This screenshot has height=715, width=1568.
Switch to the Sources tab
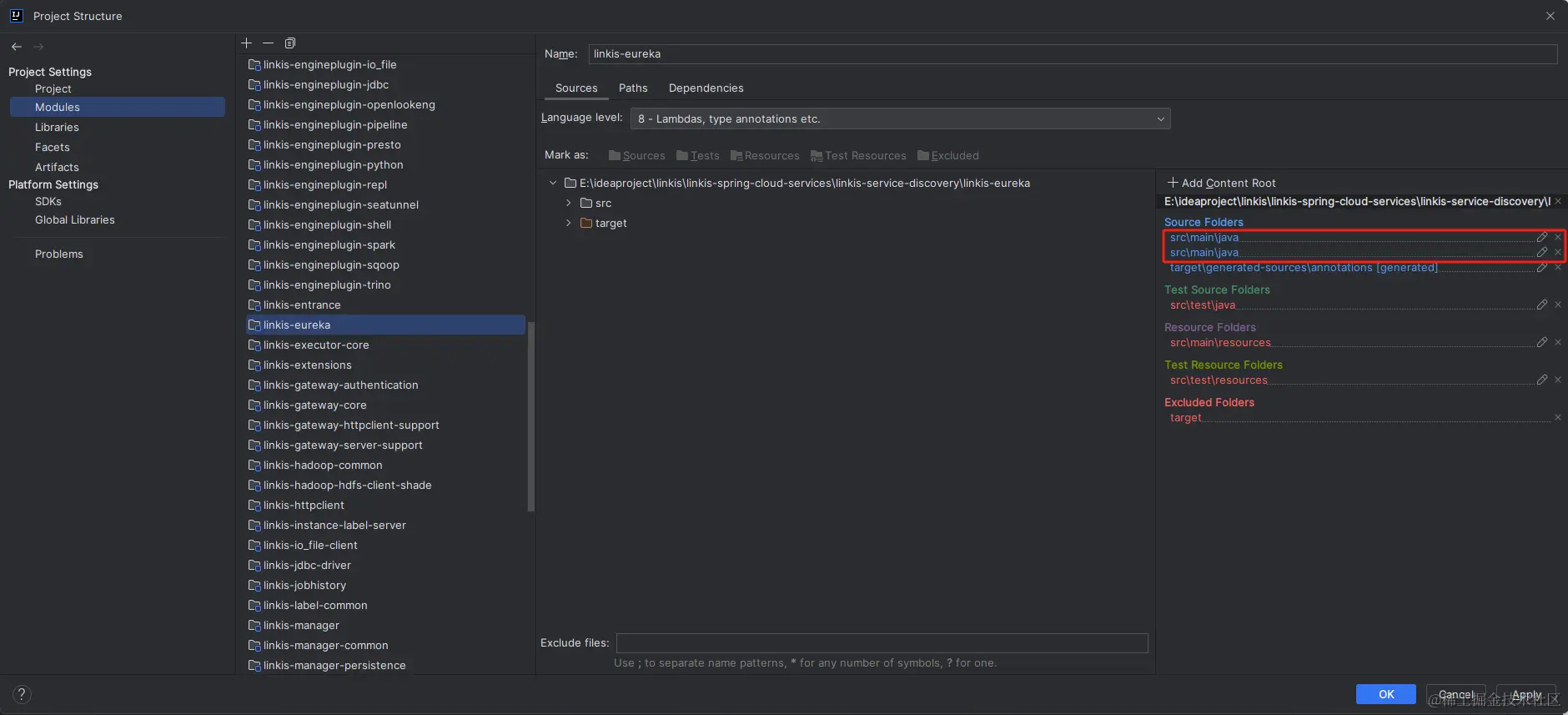point(576,88)
